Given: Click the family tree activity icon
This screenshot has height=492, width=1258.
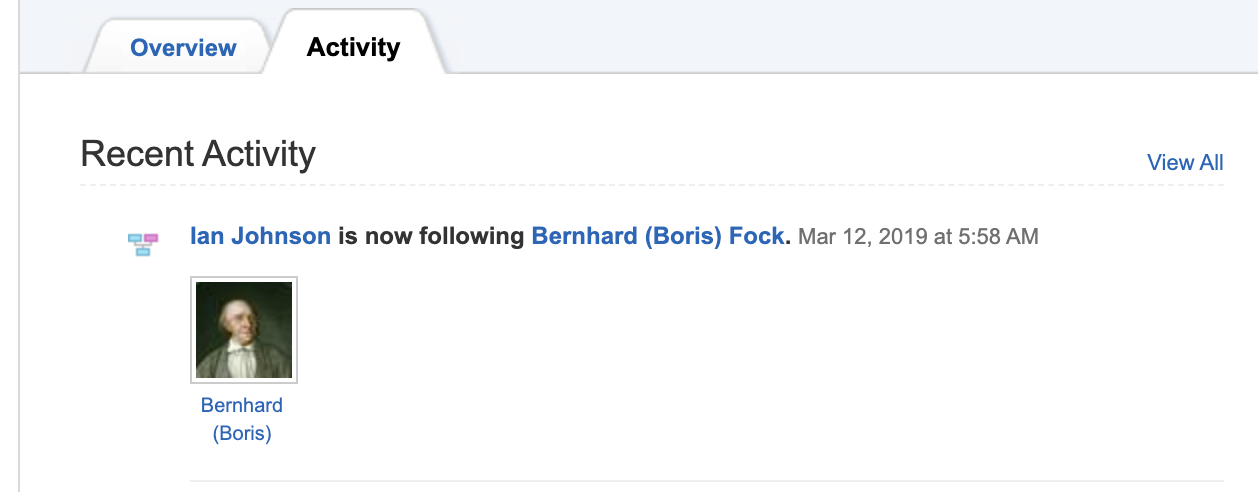Looking at the screenshot, I should pos(143,243).
